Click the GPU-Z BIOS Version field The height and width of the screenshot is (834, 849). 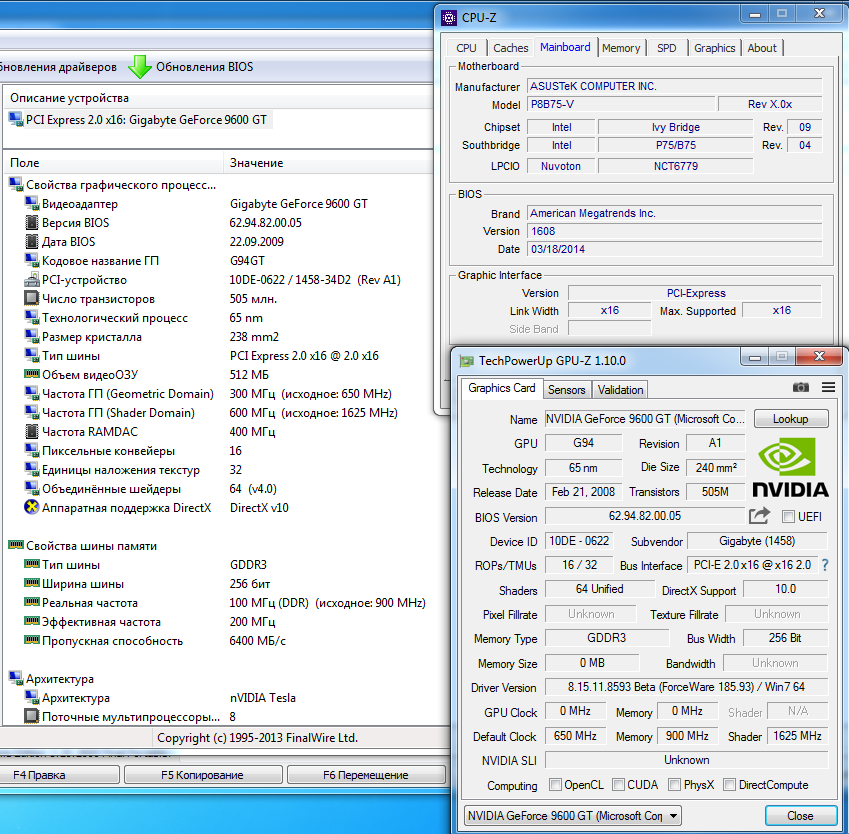tap(644, 516)
